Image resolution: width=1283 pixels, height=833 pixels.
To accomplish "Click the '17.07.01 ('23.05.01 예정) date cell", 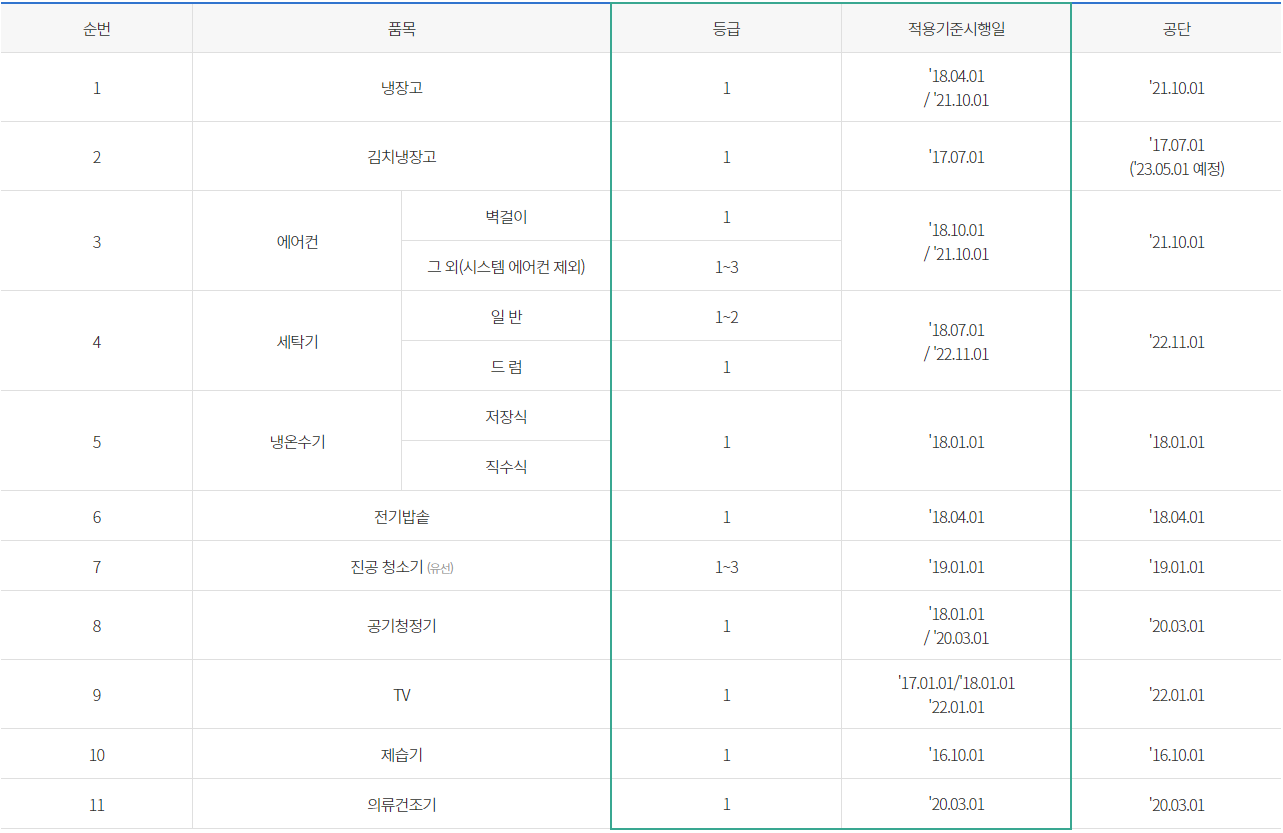I will click(x=1176, y=156).
